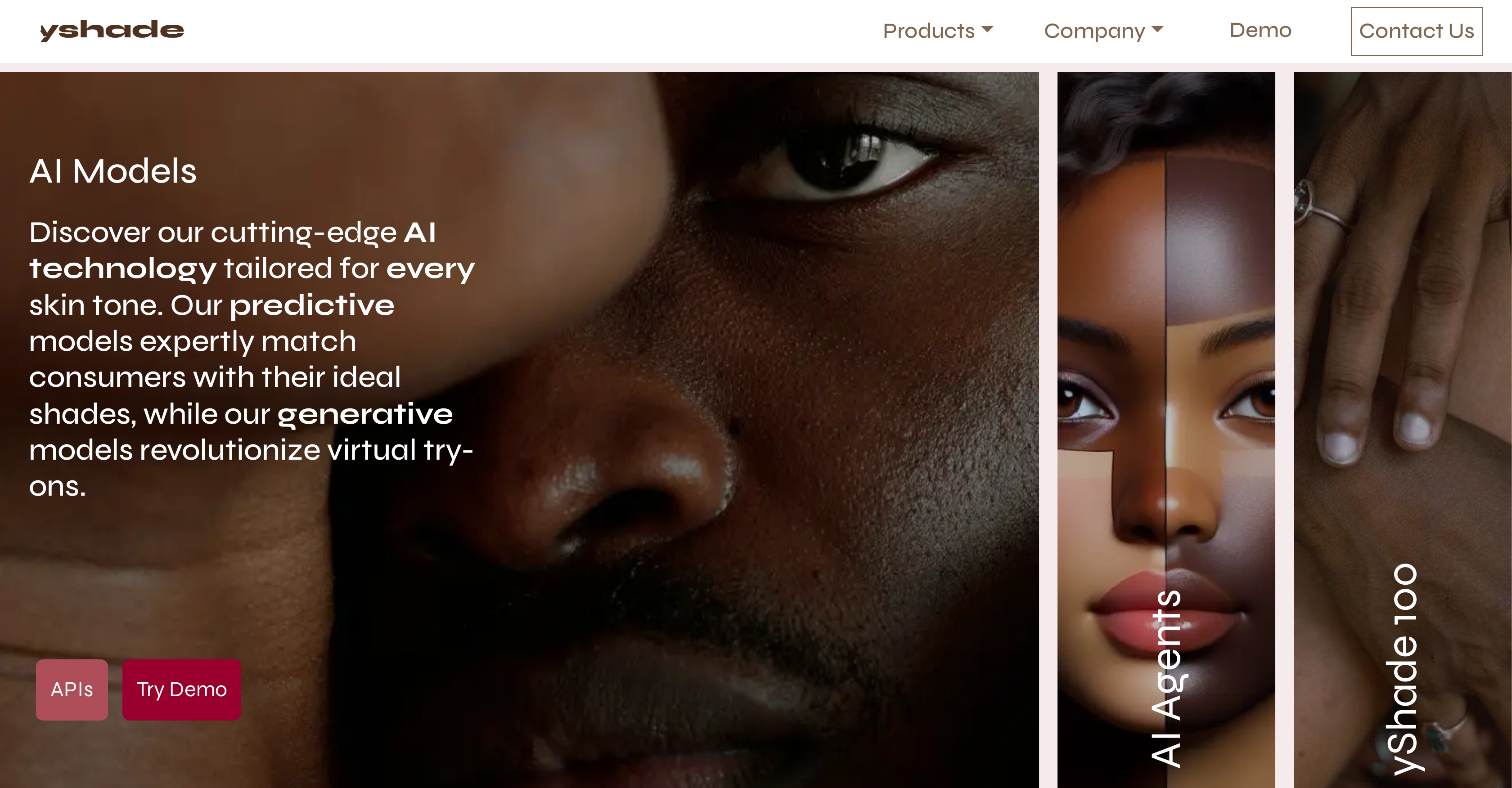Click the AI Models heading
Screen dimensions: 1512x788
(112, 171)
